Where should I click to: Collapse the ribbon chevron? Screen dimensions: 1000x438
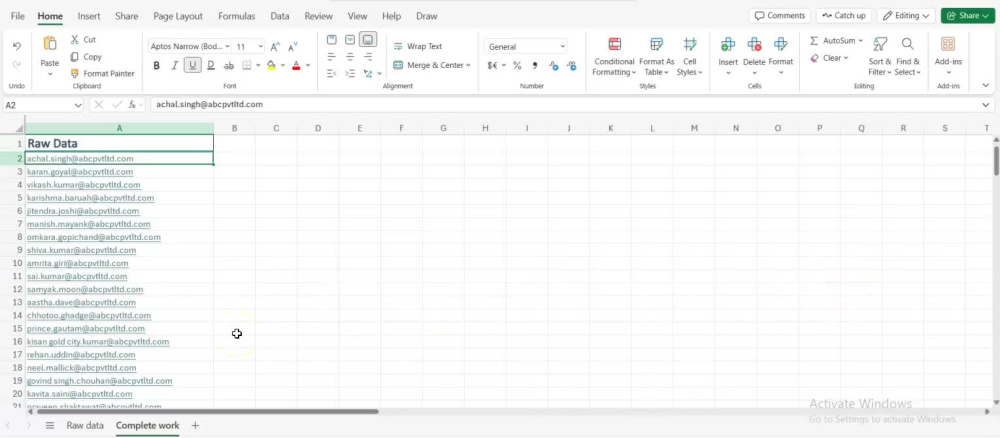[x=986, y=85]
